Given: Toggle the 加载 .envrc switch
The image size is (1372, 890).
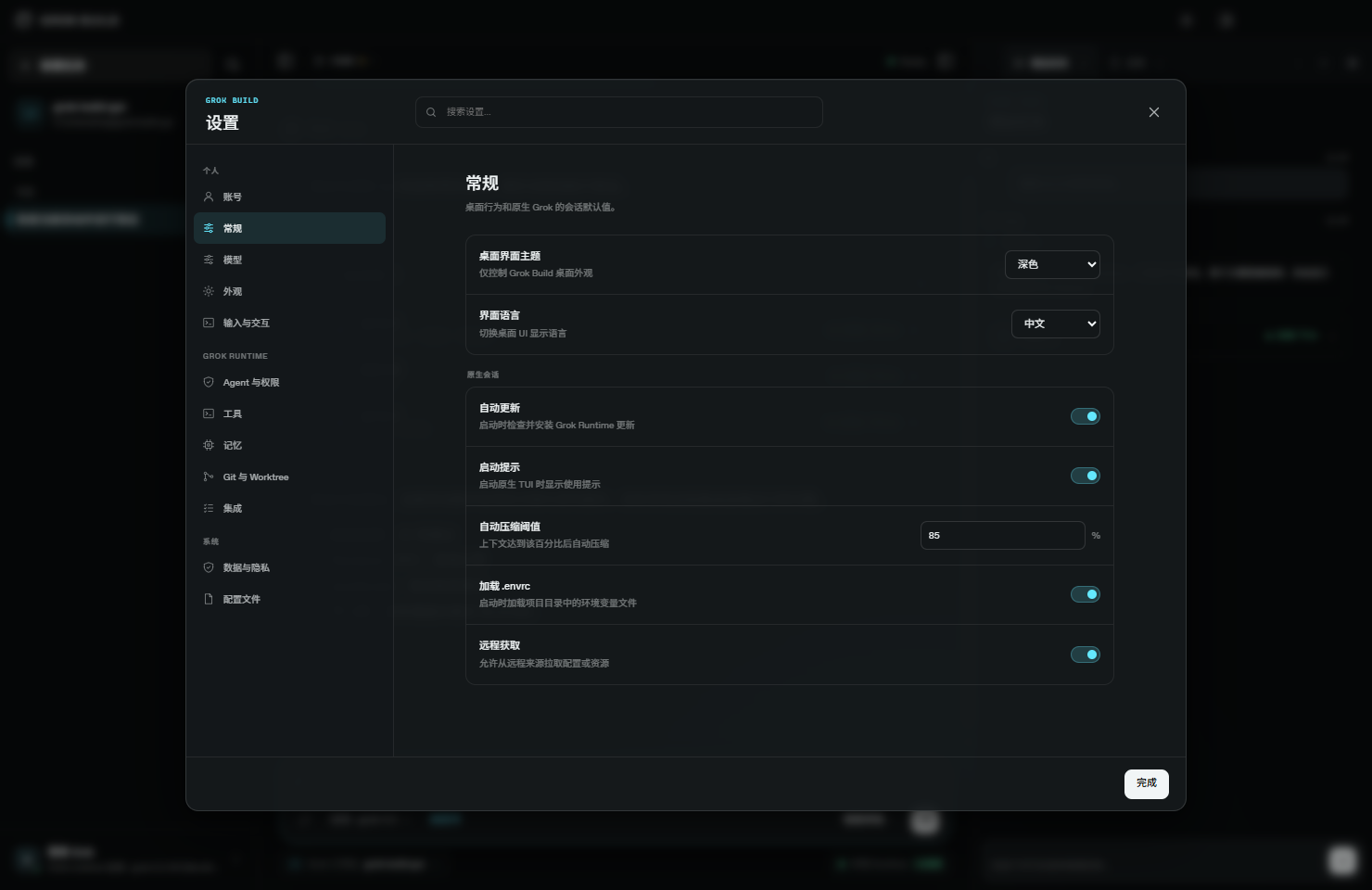Looking at the screenshot, I should (x=1086, y=594).
